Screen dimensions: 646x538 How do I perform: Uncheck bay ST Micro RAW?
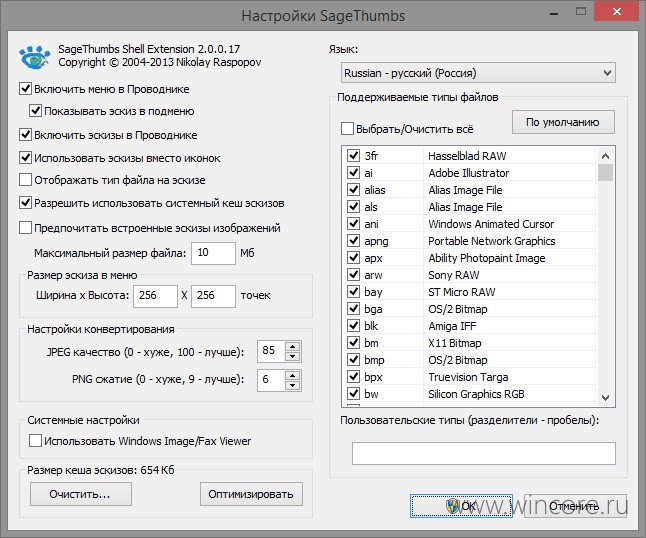[x=353, y=291]
